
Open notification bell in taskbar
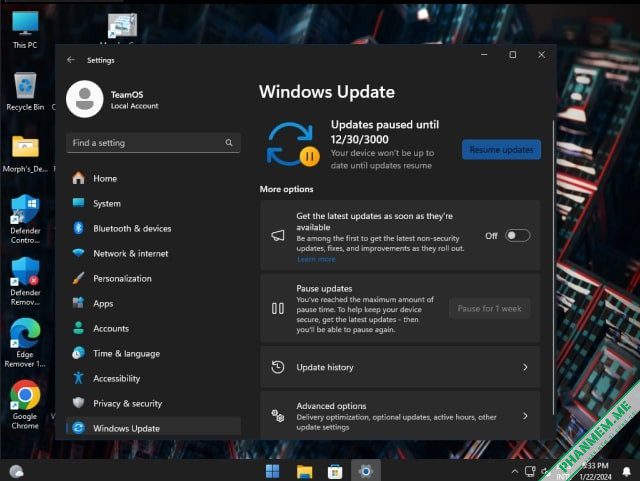click(x=627, y=472)
